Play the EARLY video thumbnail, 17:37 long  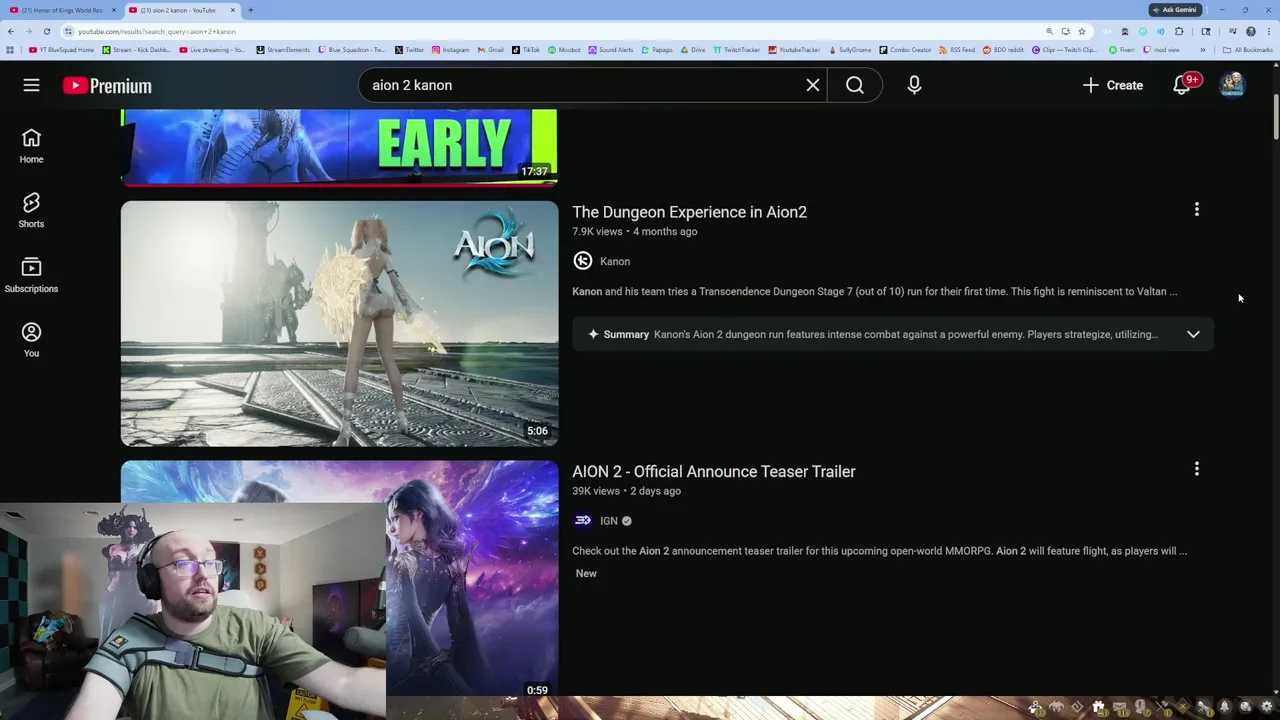(x=339, y=147)
